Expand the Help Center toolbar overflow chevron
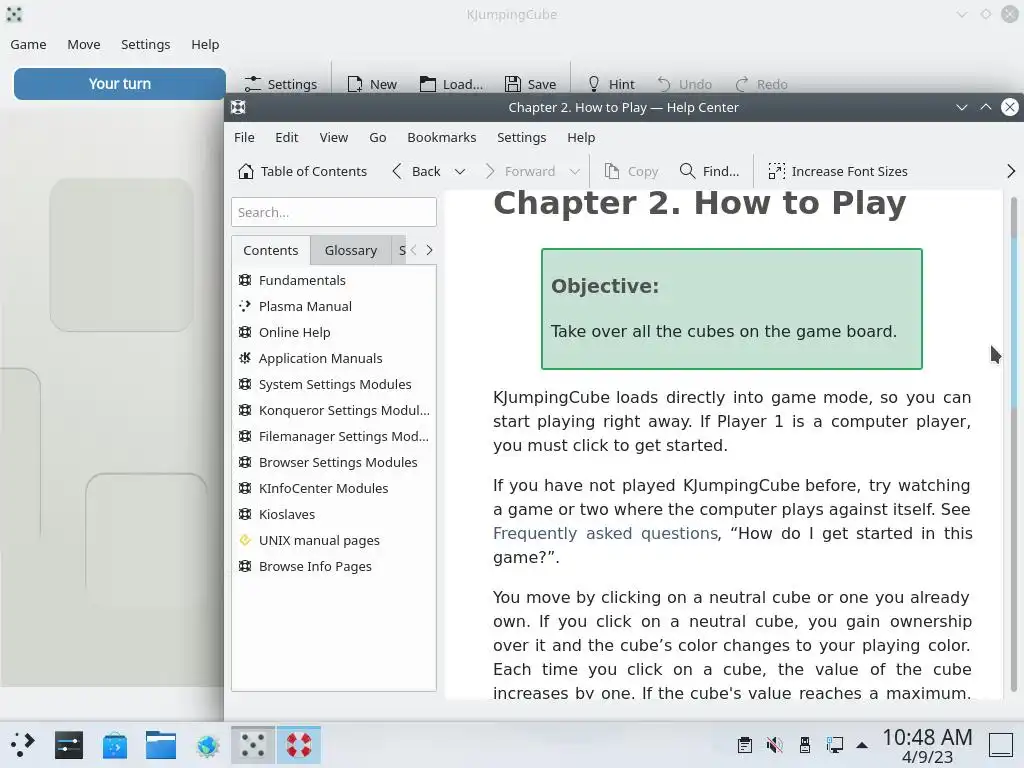Screen dimensions: 1024x768 tap(1011, 171)
